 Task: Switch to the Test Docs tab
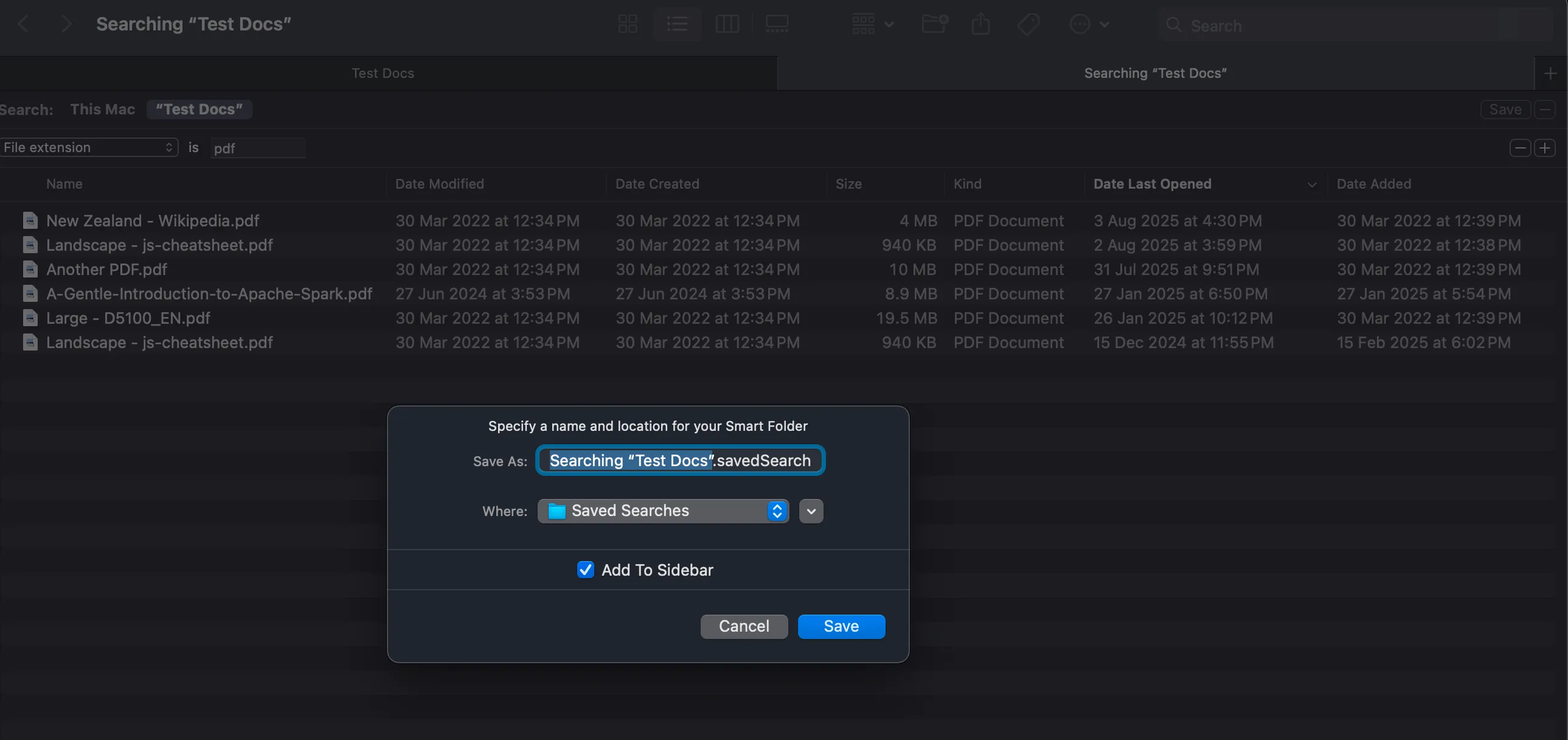pos(383,73)
